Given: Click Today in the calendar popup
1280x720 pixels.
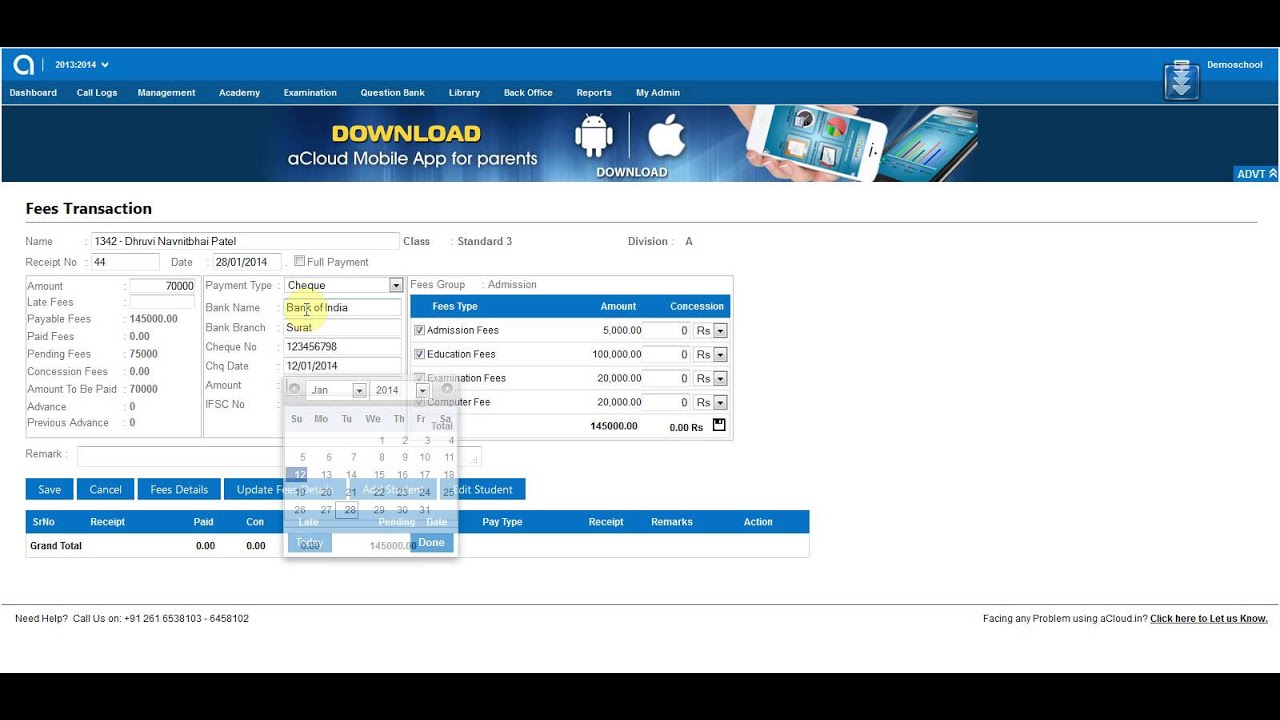Looking at the screenshot, I should coord(310,542).
